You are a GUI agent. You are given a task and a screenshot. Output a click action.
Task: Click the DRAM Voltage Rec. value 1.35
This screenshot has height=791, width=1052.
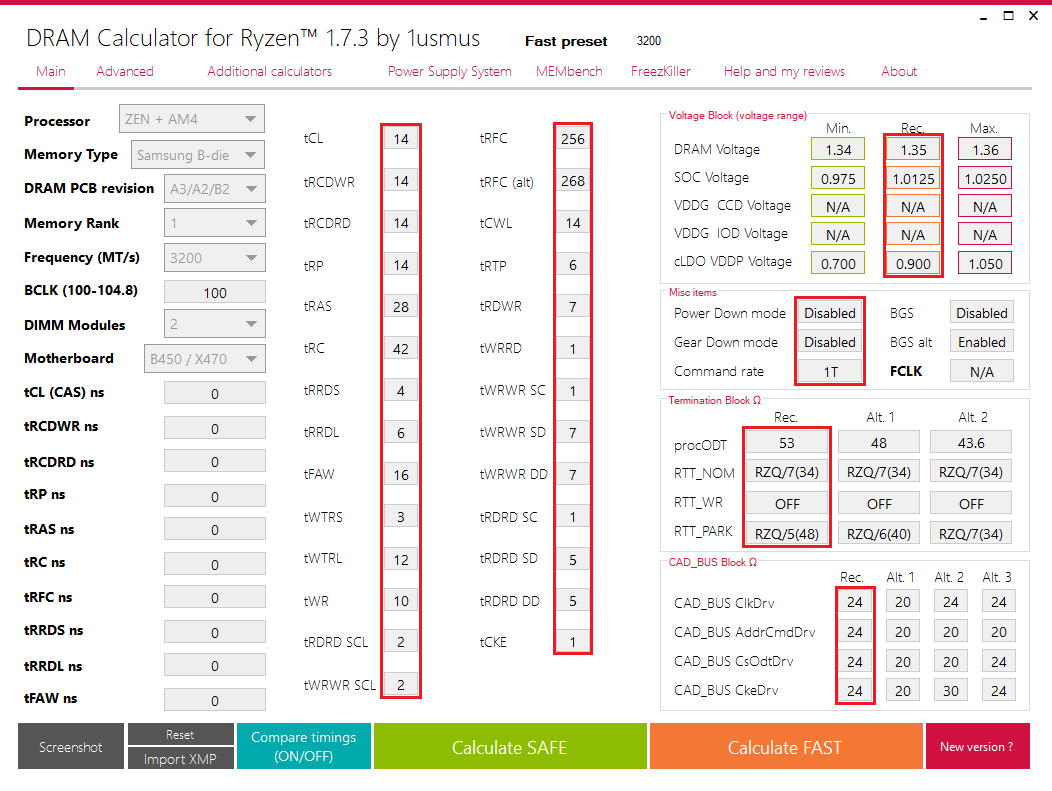913,150
